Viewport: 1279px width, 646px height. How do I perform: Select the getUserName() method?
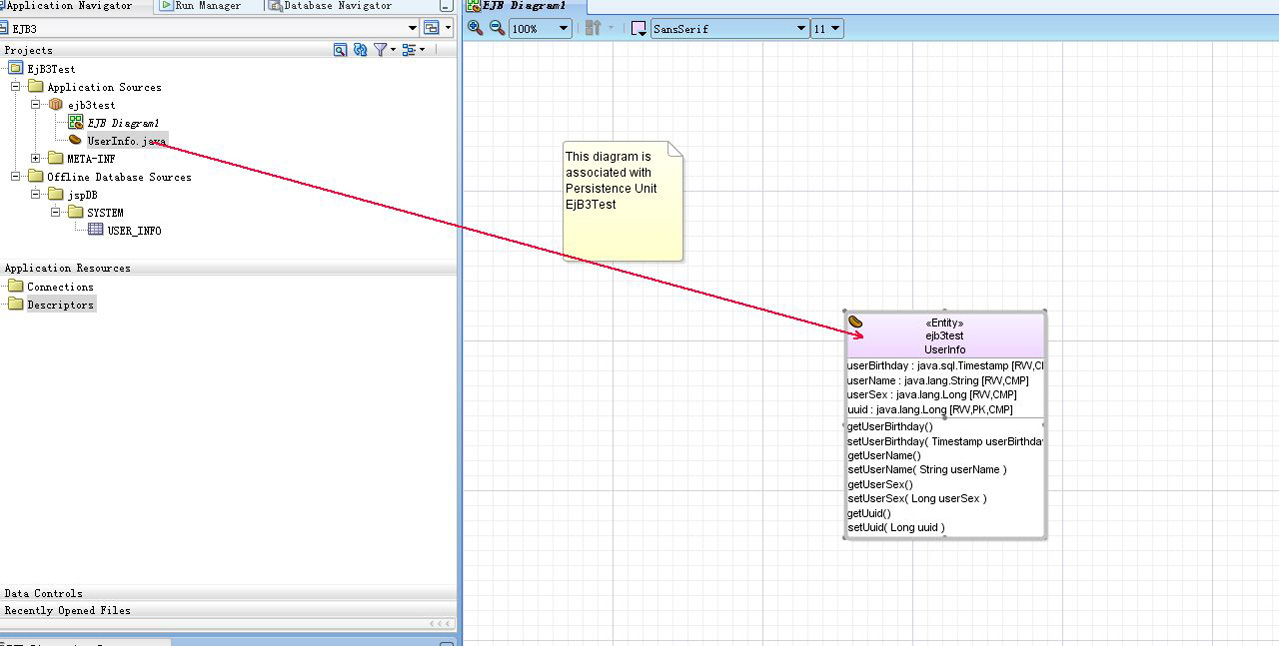click(884, 456)
